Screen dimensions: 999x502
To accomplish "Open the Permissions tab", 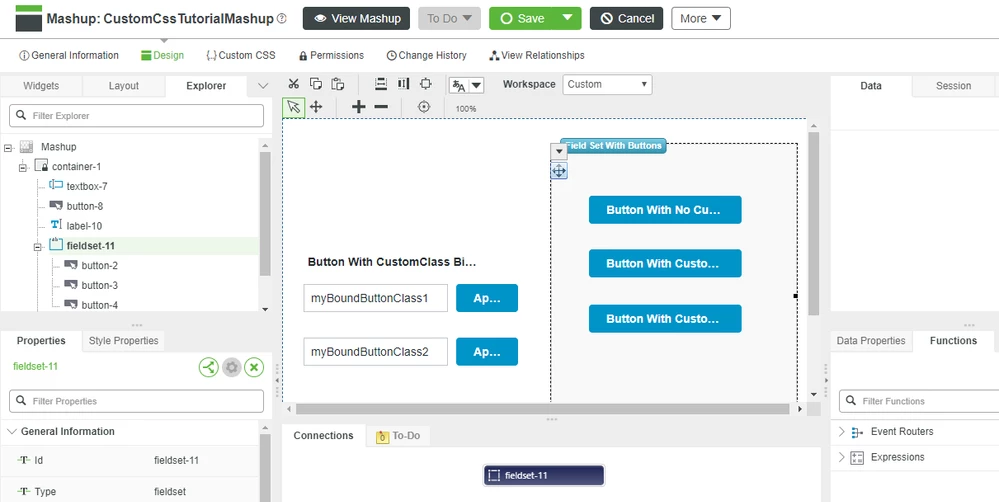I will click(x=331, y=55).
